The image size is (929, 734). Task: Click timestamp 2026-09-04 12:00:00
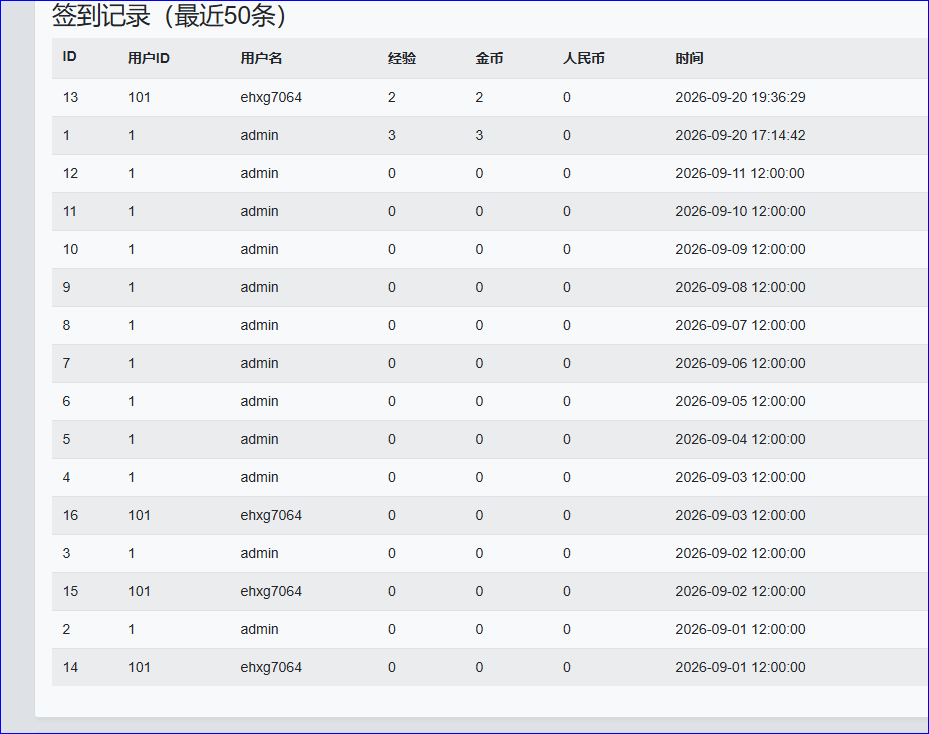click(x=740, y=439)
